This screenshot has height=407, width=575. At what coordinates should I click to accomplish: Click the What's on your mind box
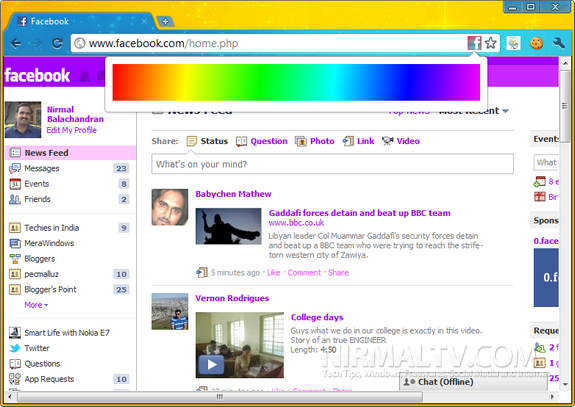[332, 164]
